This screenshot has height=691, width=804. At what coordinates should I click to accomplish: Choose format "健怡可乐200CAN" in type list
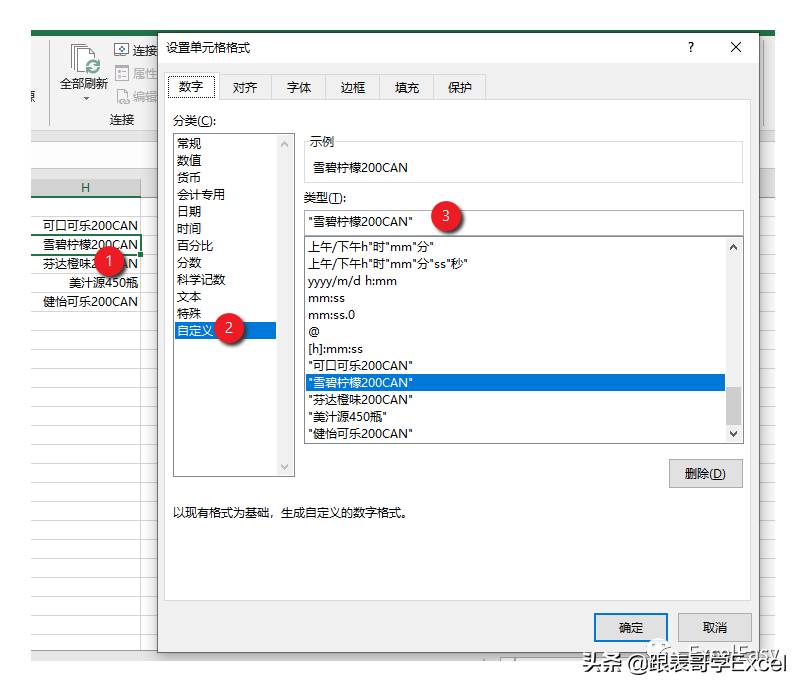click(x=515, y=434)
